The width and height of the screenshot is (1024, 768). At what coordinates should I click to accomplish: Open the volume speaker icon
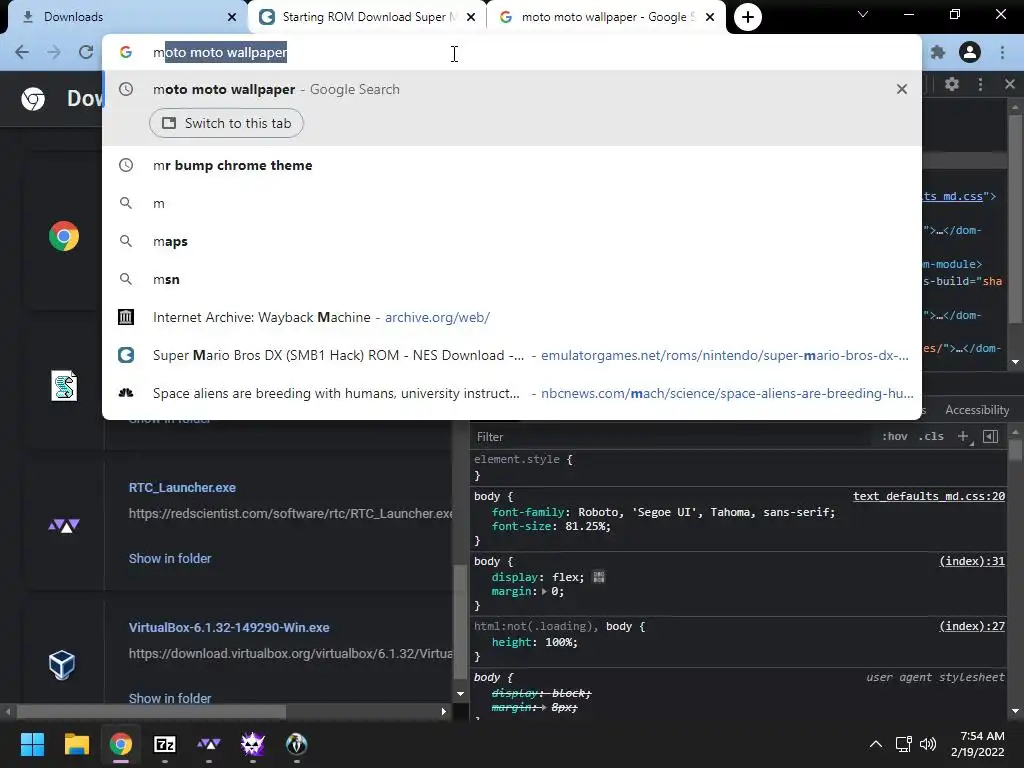click(x=927, y=744)
